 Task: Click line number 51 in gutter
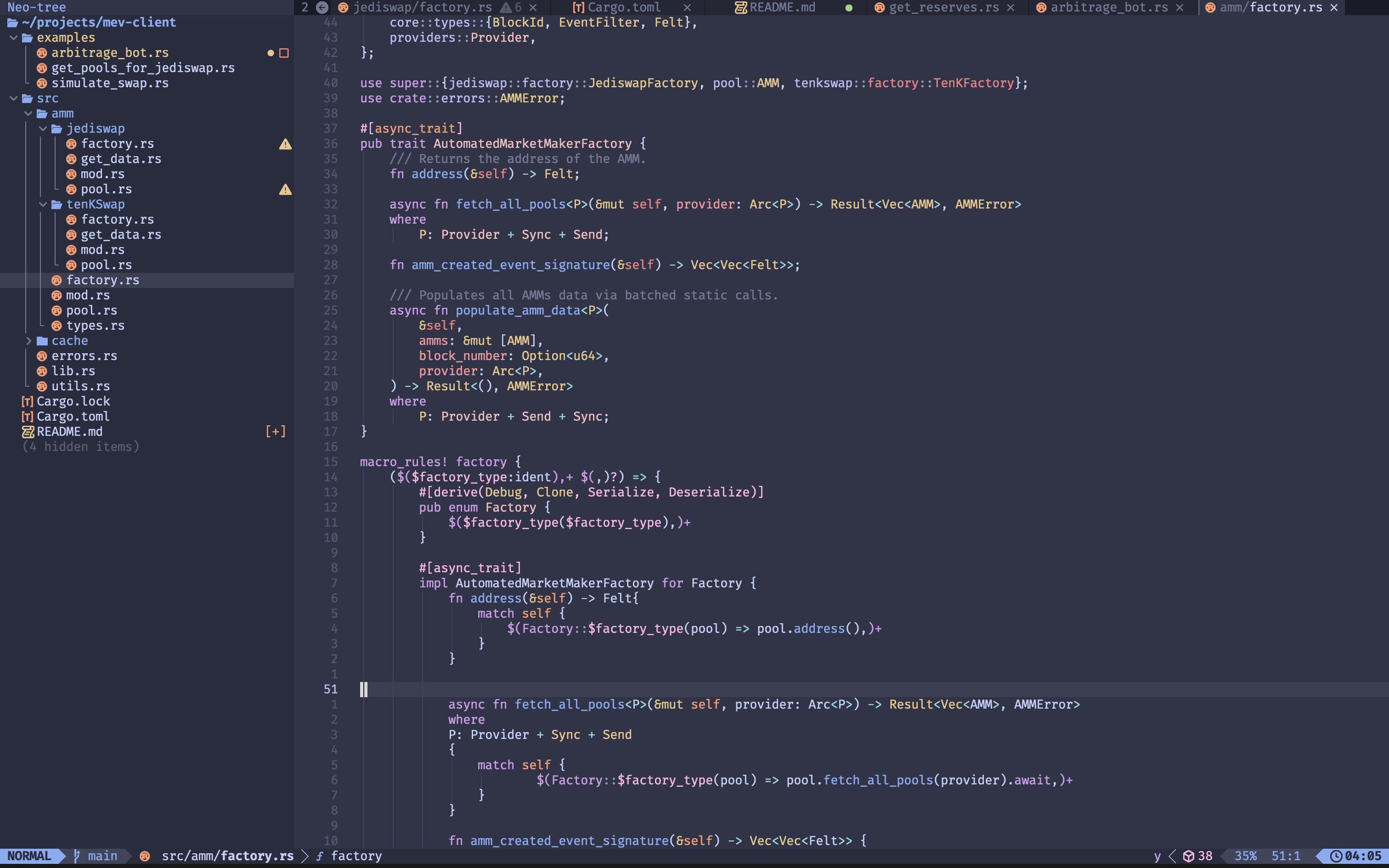331,689
